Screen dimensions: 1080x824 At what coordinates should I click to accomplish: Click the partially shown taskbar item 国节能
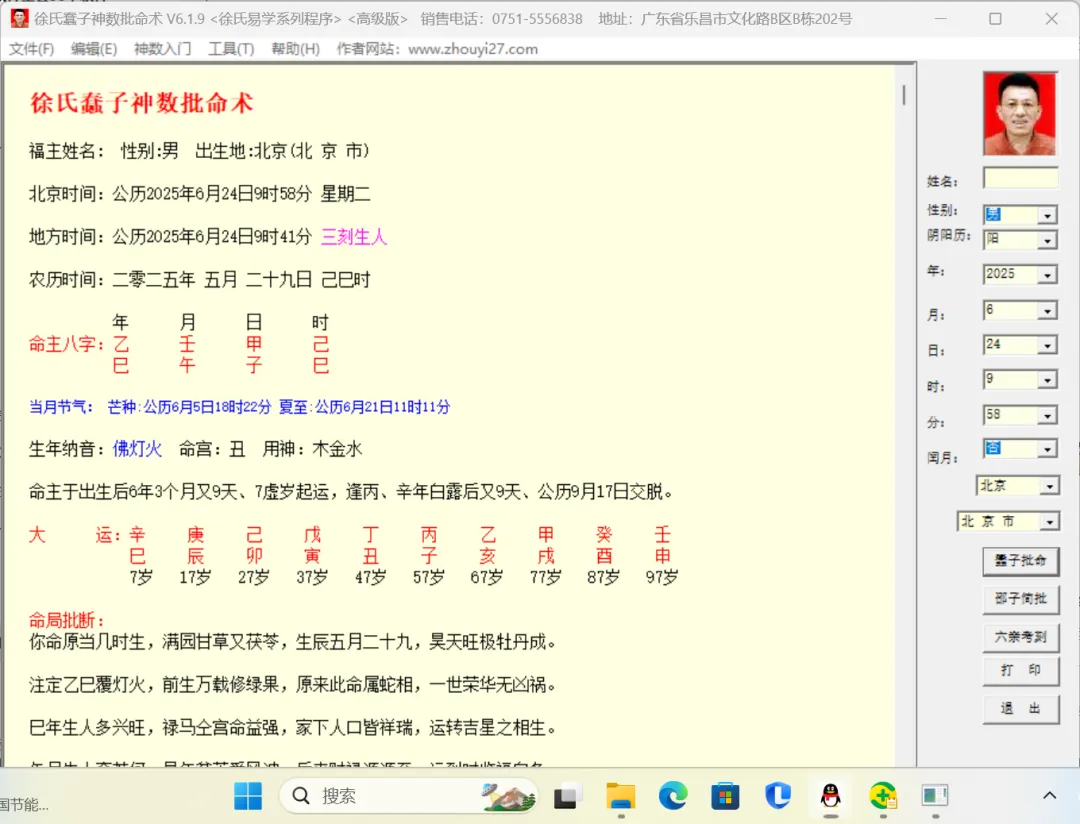pos(24,804)
